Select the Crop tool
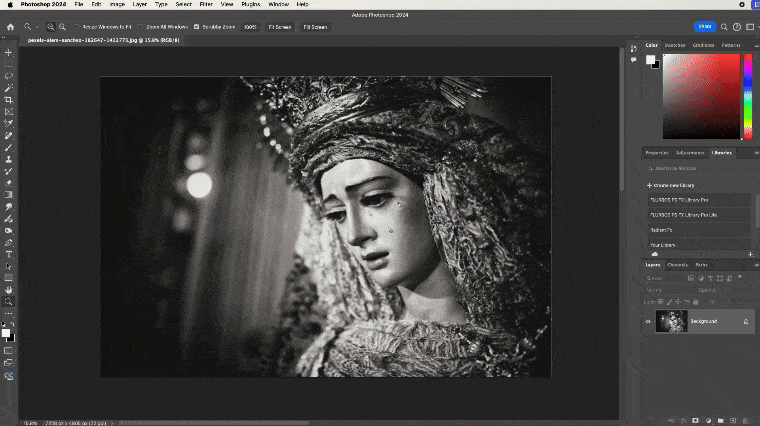This screenshot has height=426, width=760. pyautogui.click(x=9, y=99)
